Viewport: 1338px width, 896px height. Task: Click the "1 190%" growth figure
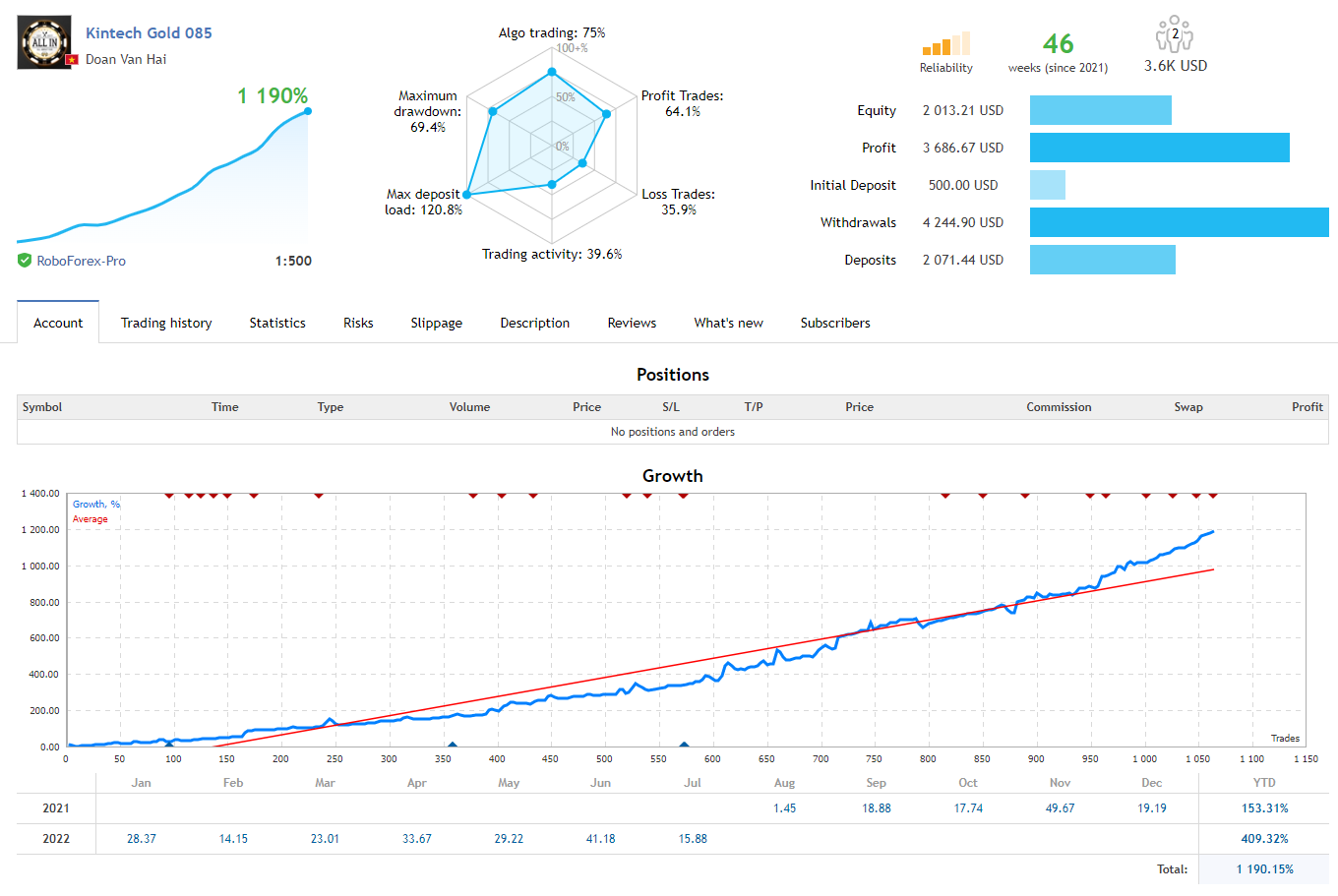273,95
